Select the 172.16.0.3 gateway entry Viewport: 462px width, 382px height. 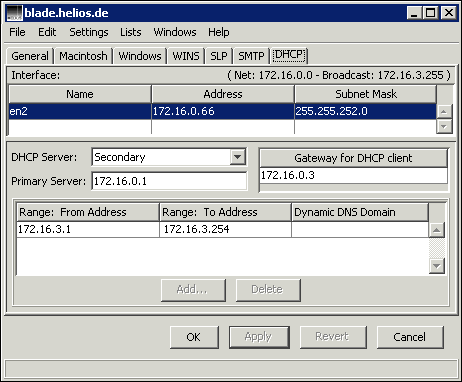(x=353, y=175)
